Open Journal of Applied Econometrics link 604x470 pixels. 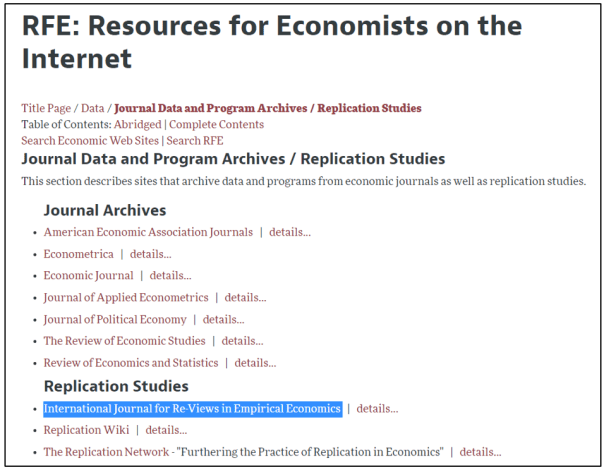tap(126, 297)
